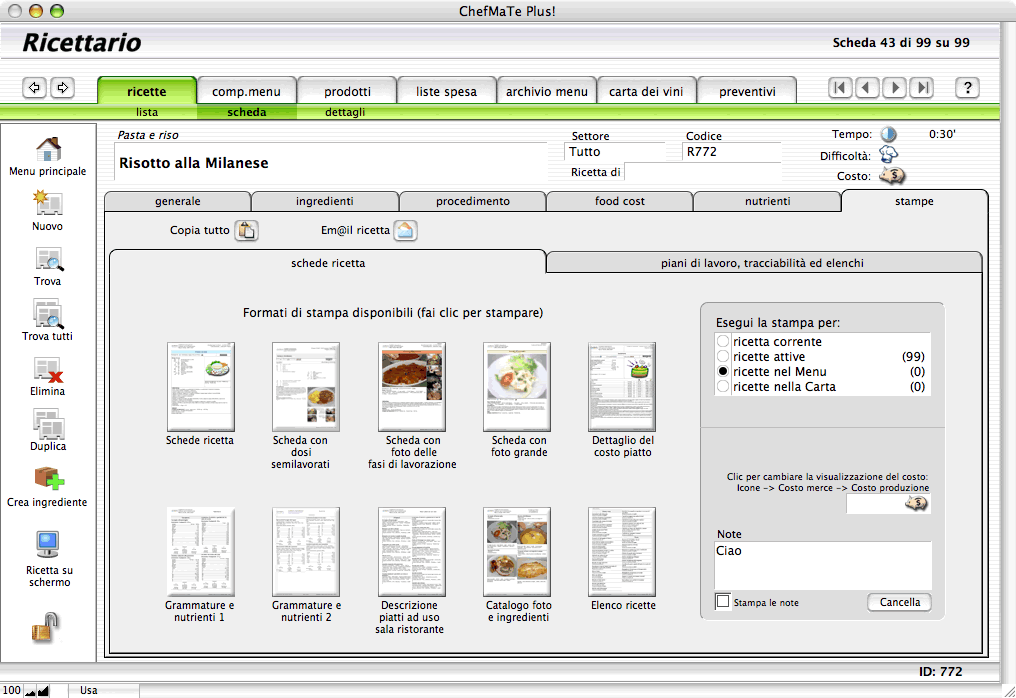Open help with the question mark button

point(967,87)
